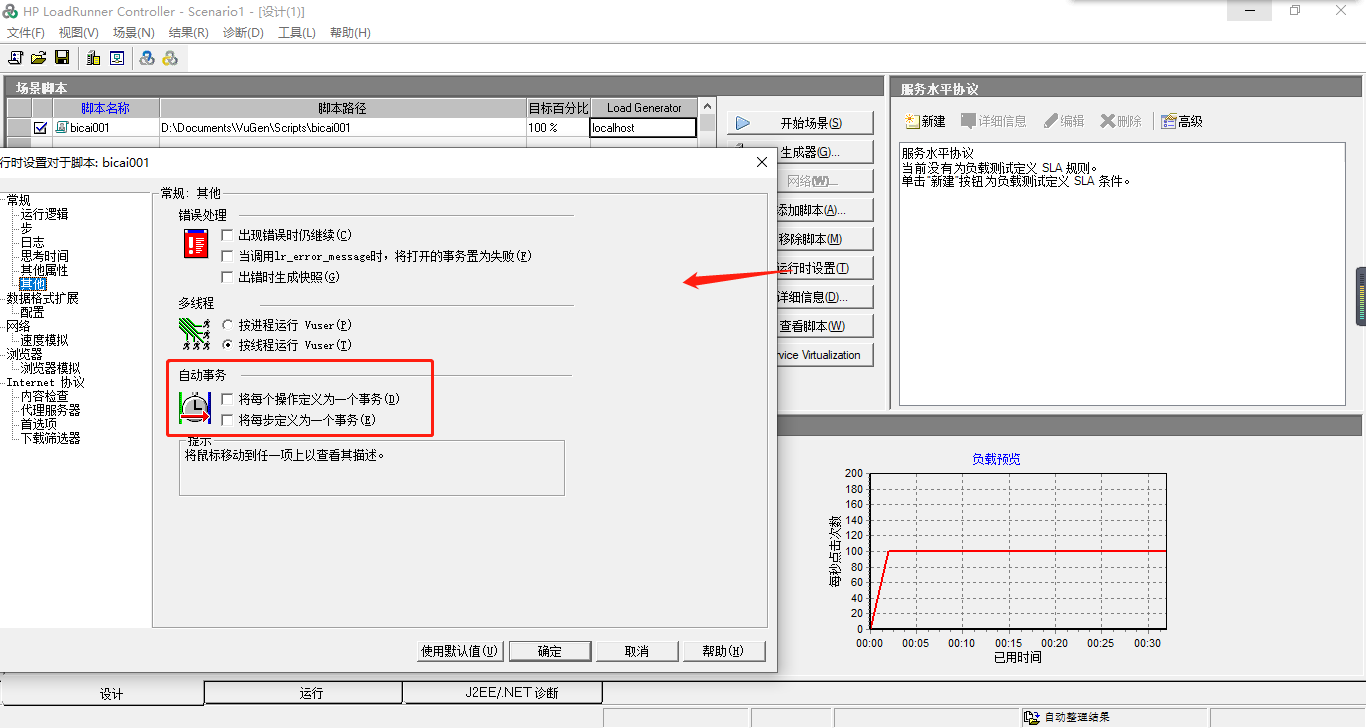Check 将每个操作定义为一个事务
The image size is (1366, 728).
(227, 398)
